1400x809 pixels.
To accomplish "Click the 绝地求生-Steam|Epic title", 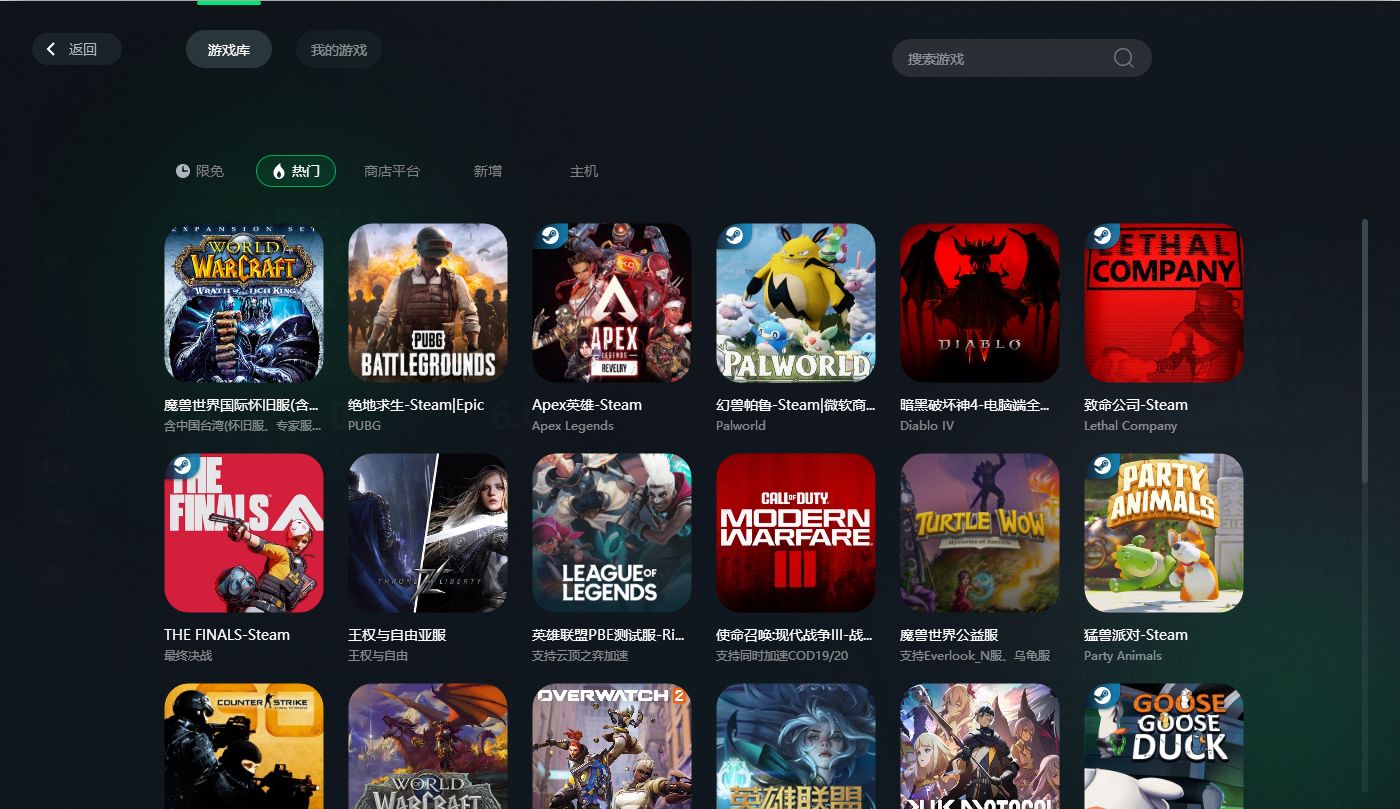I will (x=416, y=405).
